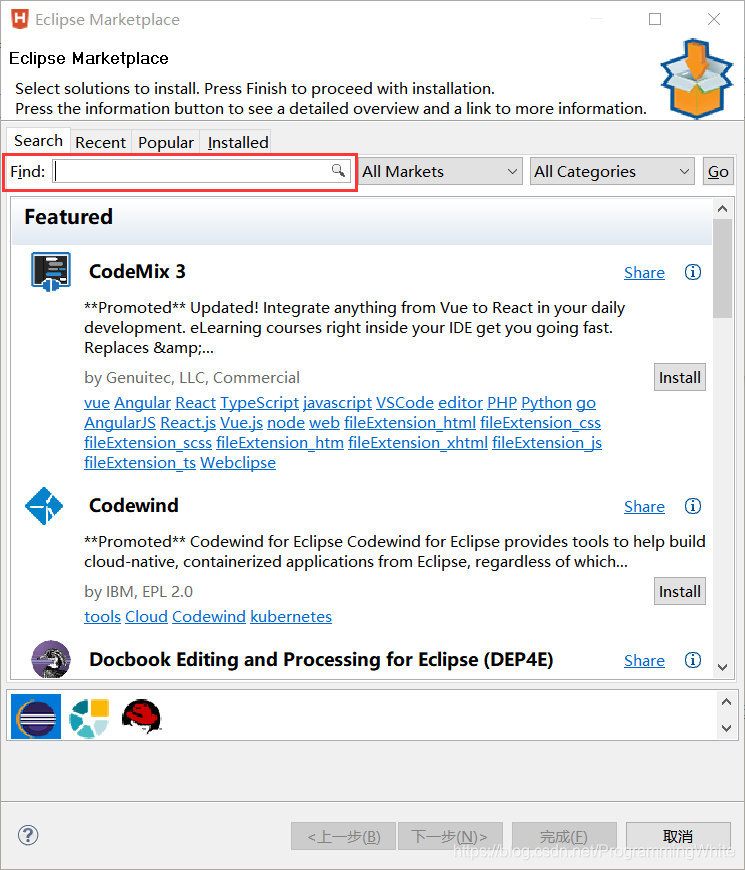Click the Go button
745x870 pixels.
718,171
